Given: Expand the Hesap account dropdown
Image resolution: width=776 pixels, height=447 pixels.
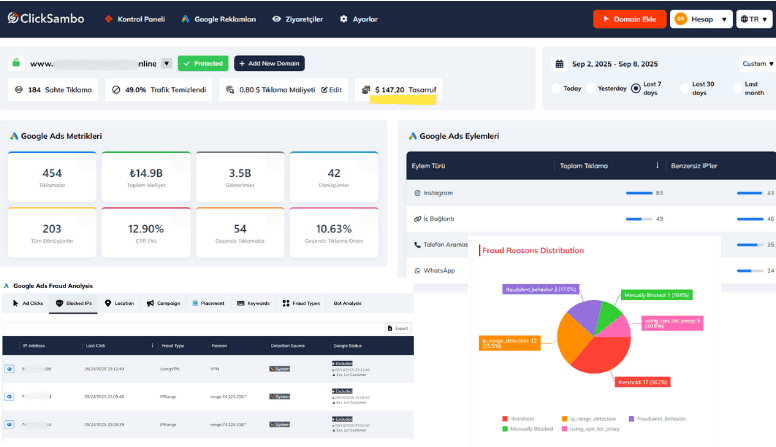Looking at the screenshot, I should pos(701,19).
